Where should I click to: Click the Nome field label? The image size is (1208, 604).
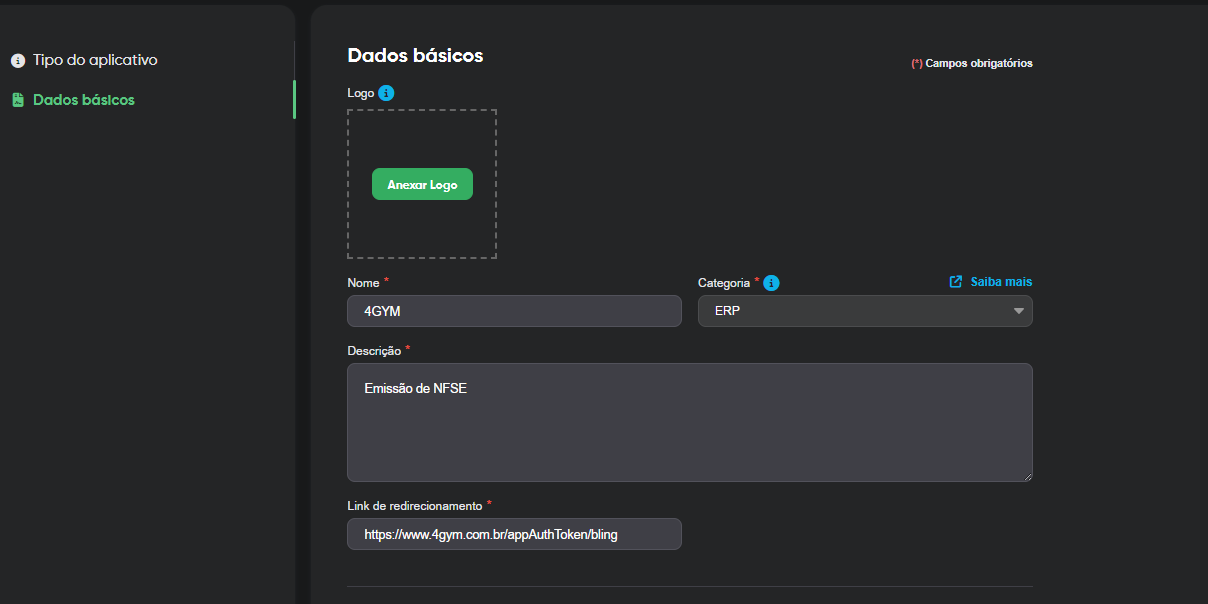point(363,283)
